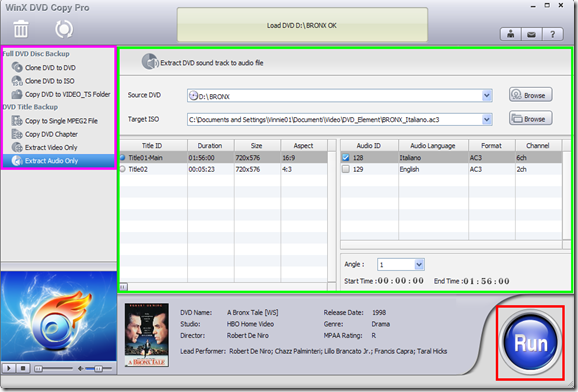Click the big blue Run button
This screenshot has height=392, width=578.
coord(530,343)
